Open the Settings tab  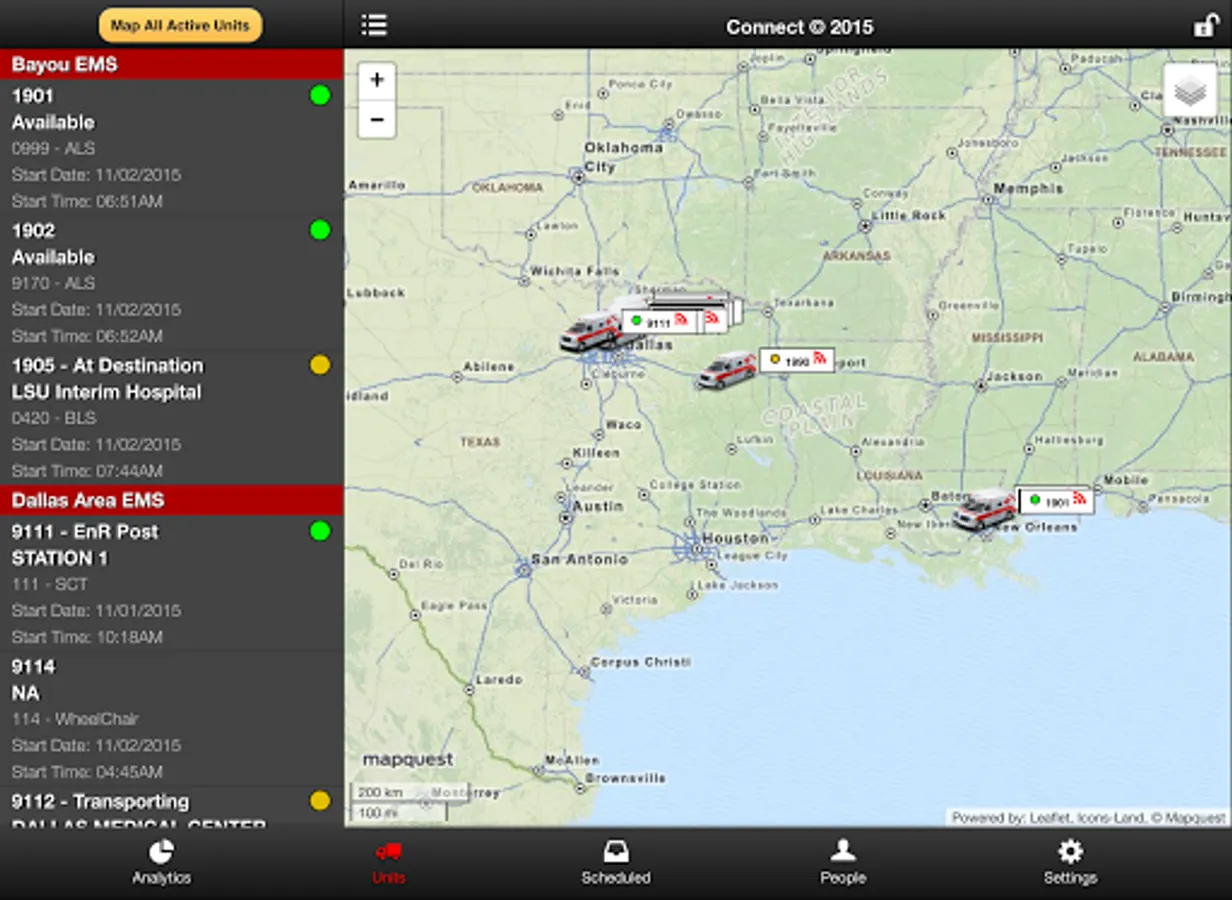1070,863
